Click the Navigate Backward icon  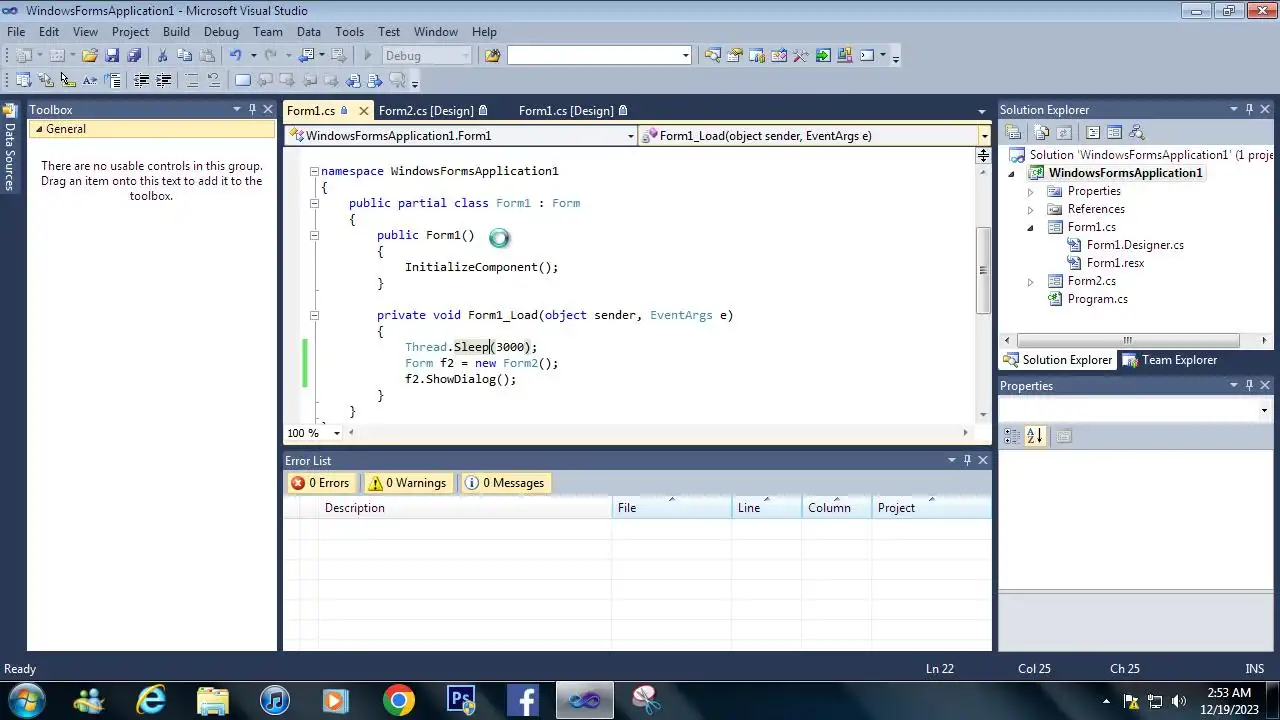pyautogui.click(x=305, y=56)
